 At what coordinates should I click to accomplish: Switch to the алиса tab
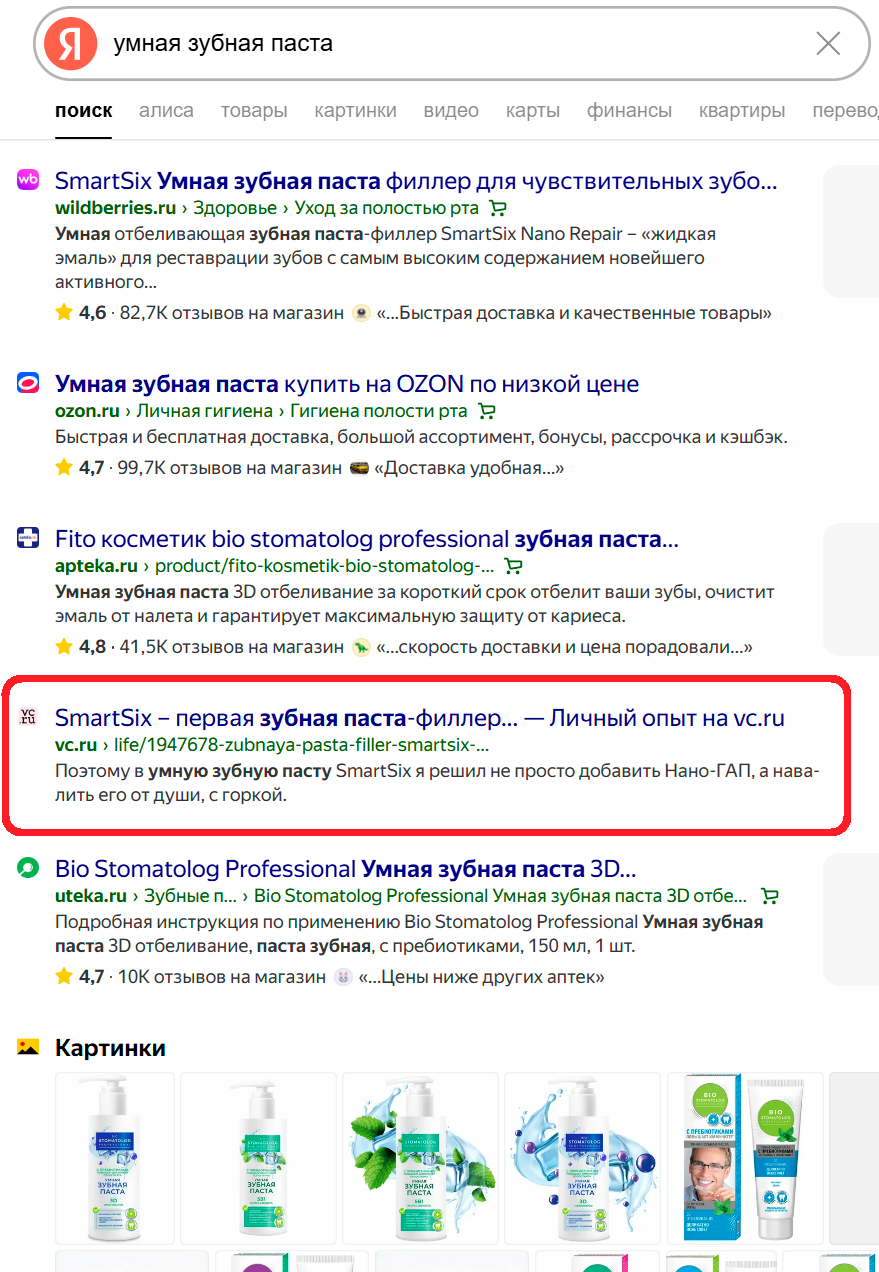click(x=166, y=110)
